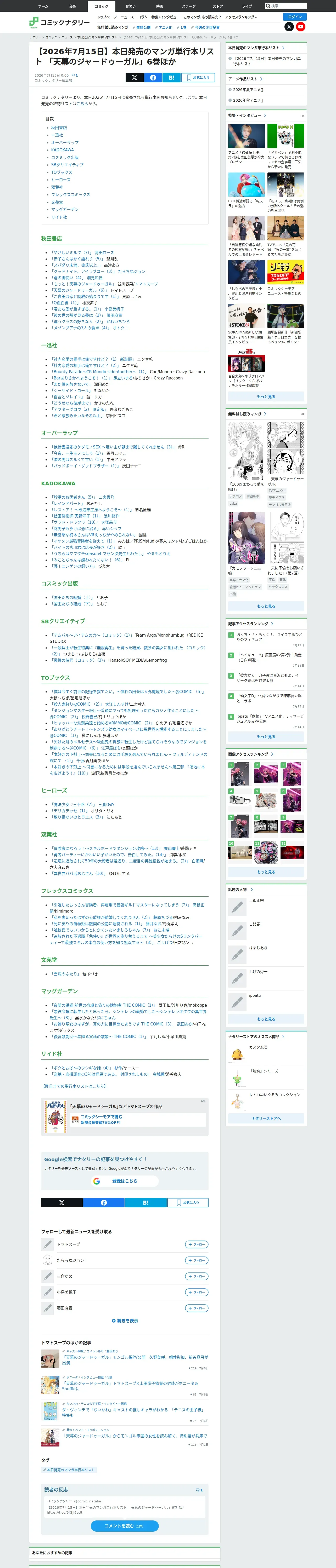Click the ログイン button
Image resolution: width=336 pixels, height=1568 pixels.
tap(295, 17)
